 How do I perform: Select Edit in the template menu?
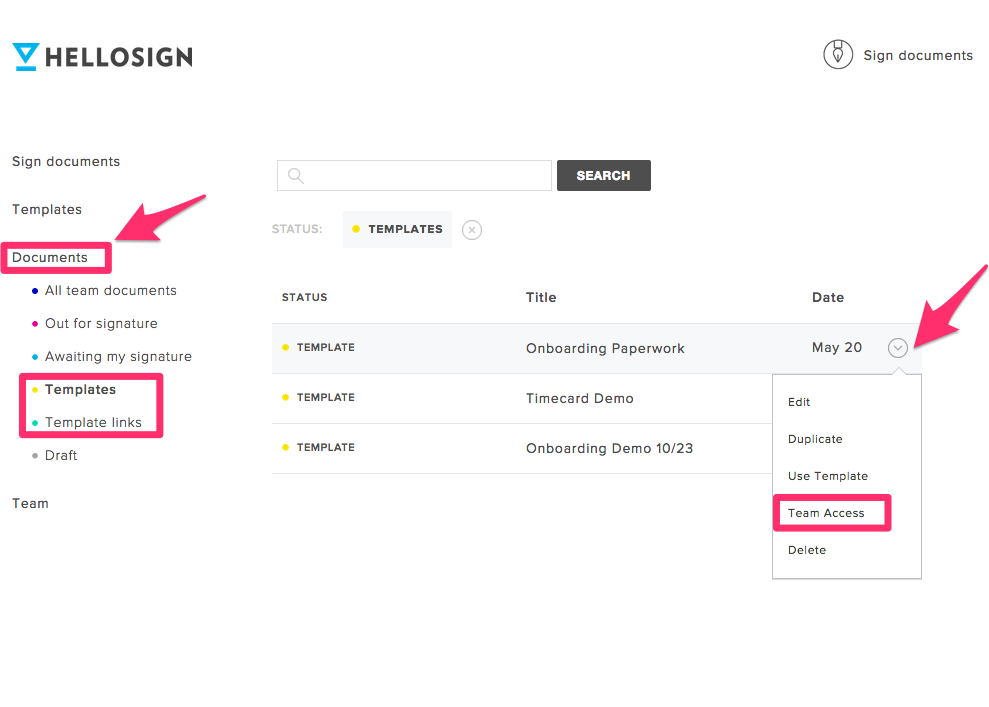click(x=799, y=402)
